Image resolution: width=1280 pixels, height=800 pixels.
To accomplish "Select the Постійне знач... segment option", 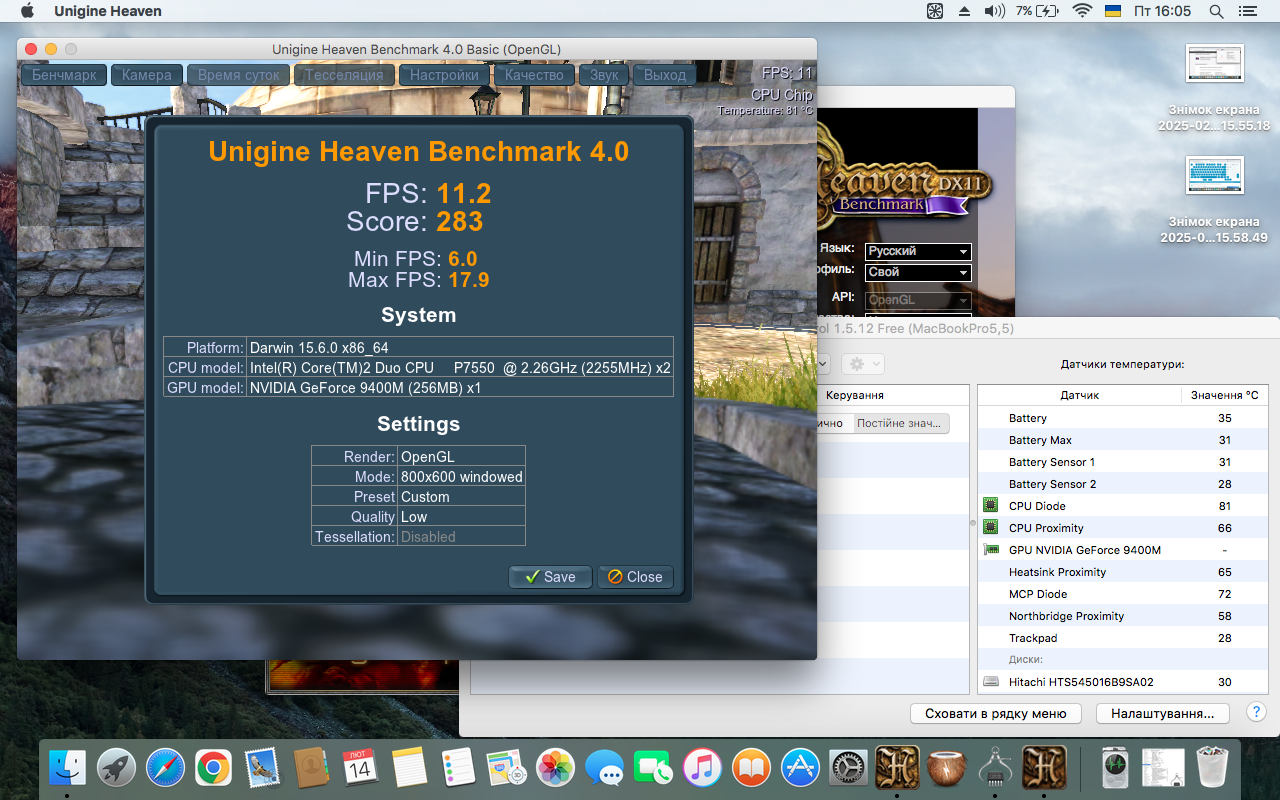I will [x=898, y=423].
